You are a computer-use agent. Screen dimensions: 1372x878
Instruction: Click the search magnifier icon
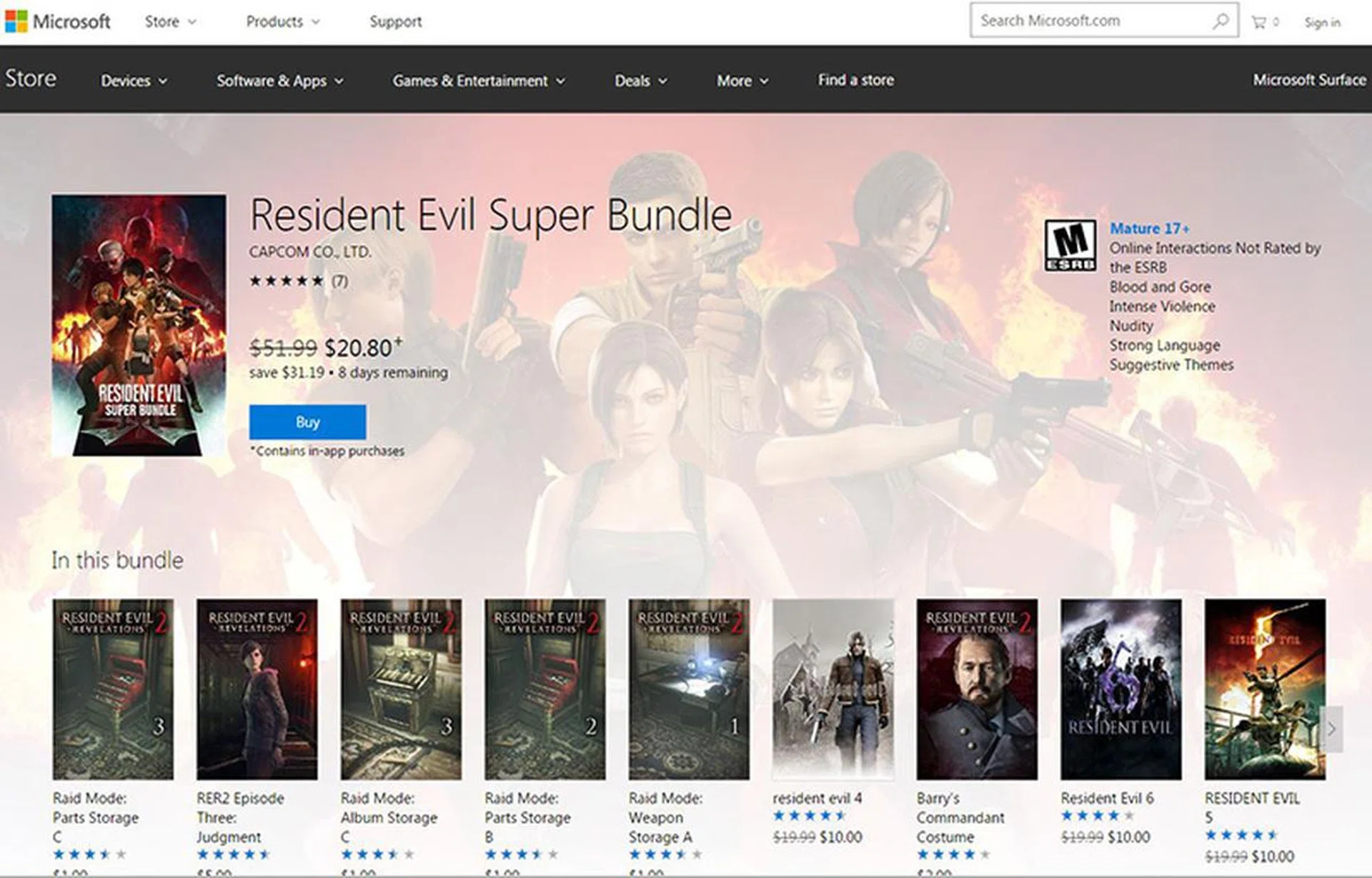coord(1221,21)
